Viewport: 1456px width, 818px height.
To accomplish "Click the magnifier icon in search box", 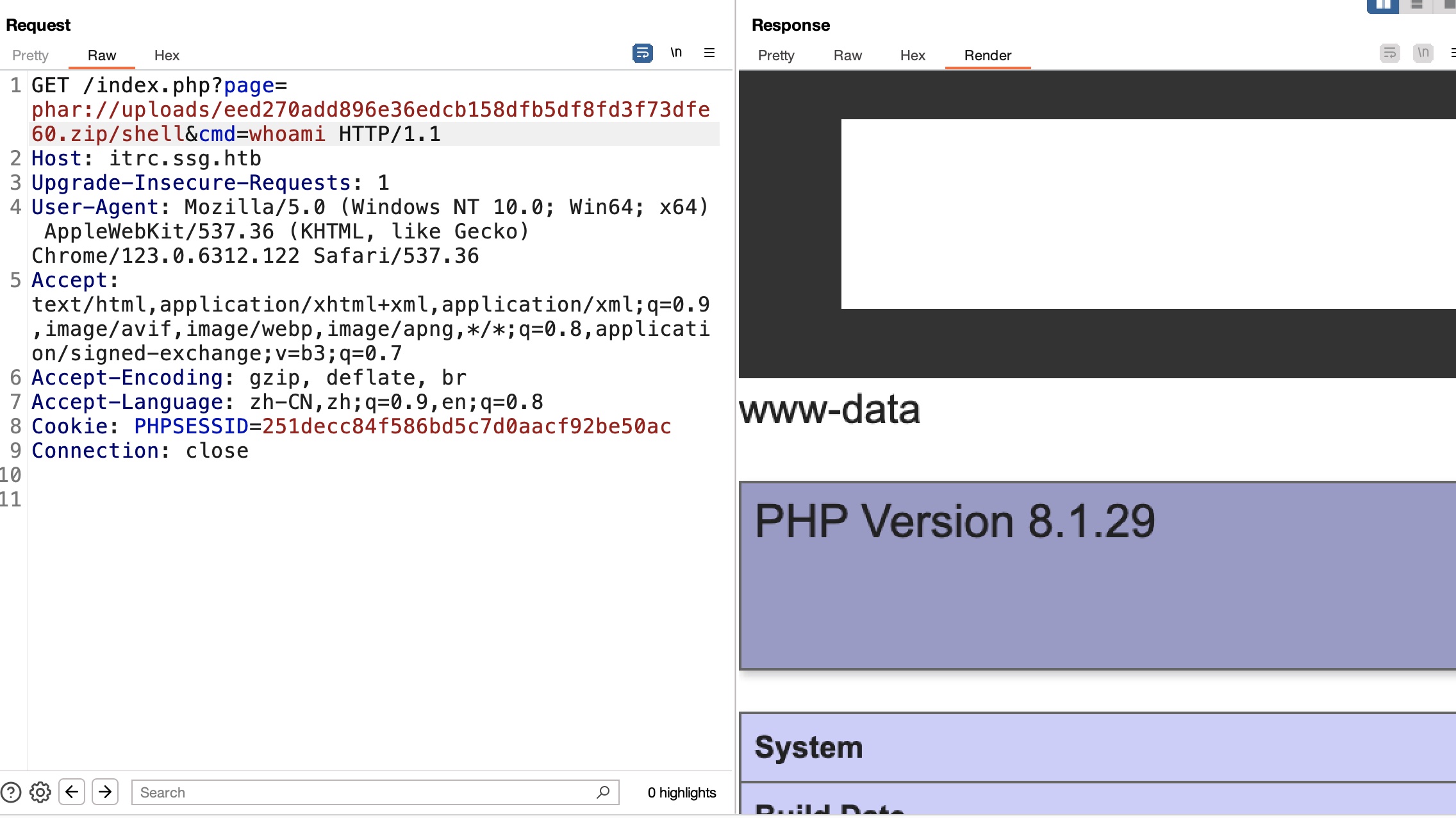I will coord(603,792).
